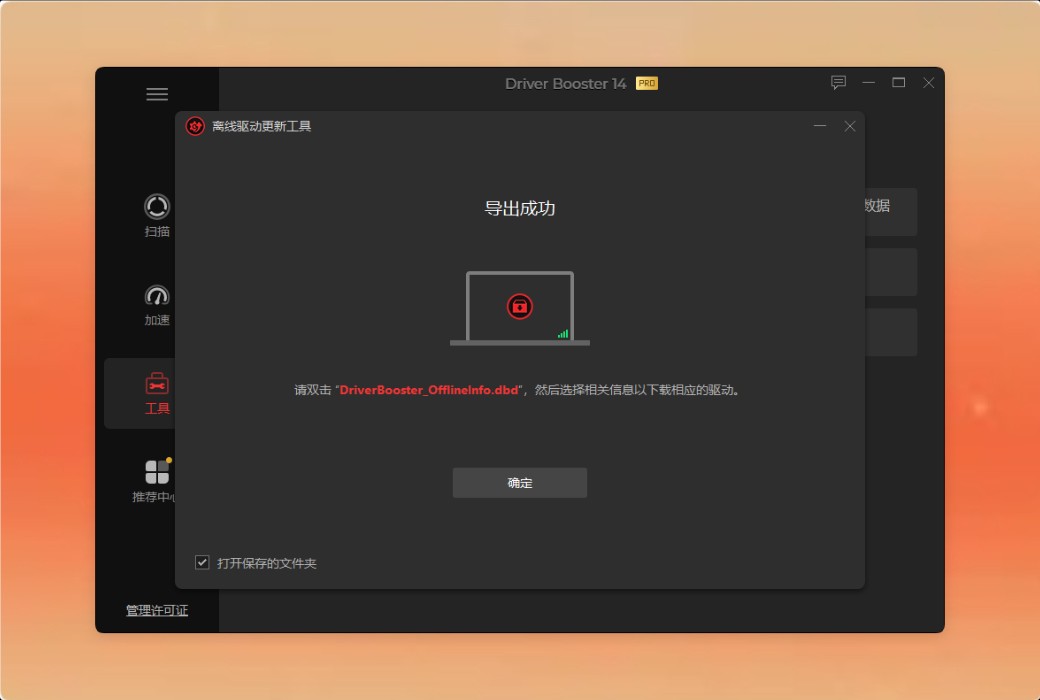This screenshot has width=1040, height=700.
Task: Click the red Driver Booster logo in dialog
Action: tap(195, 126)
